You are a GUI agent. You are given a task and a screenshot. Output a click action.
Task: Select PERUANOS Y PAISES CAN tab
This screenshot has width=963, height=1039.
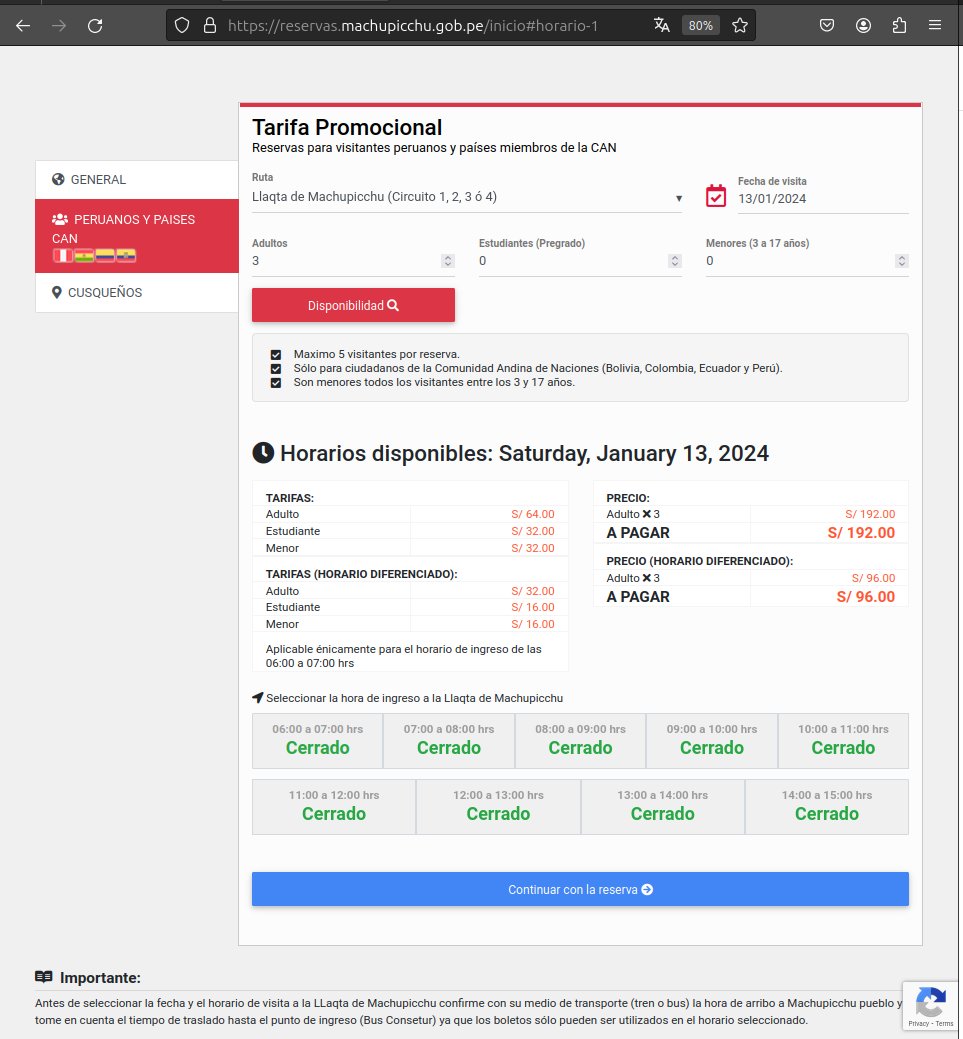click(x=137, y=236)
